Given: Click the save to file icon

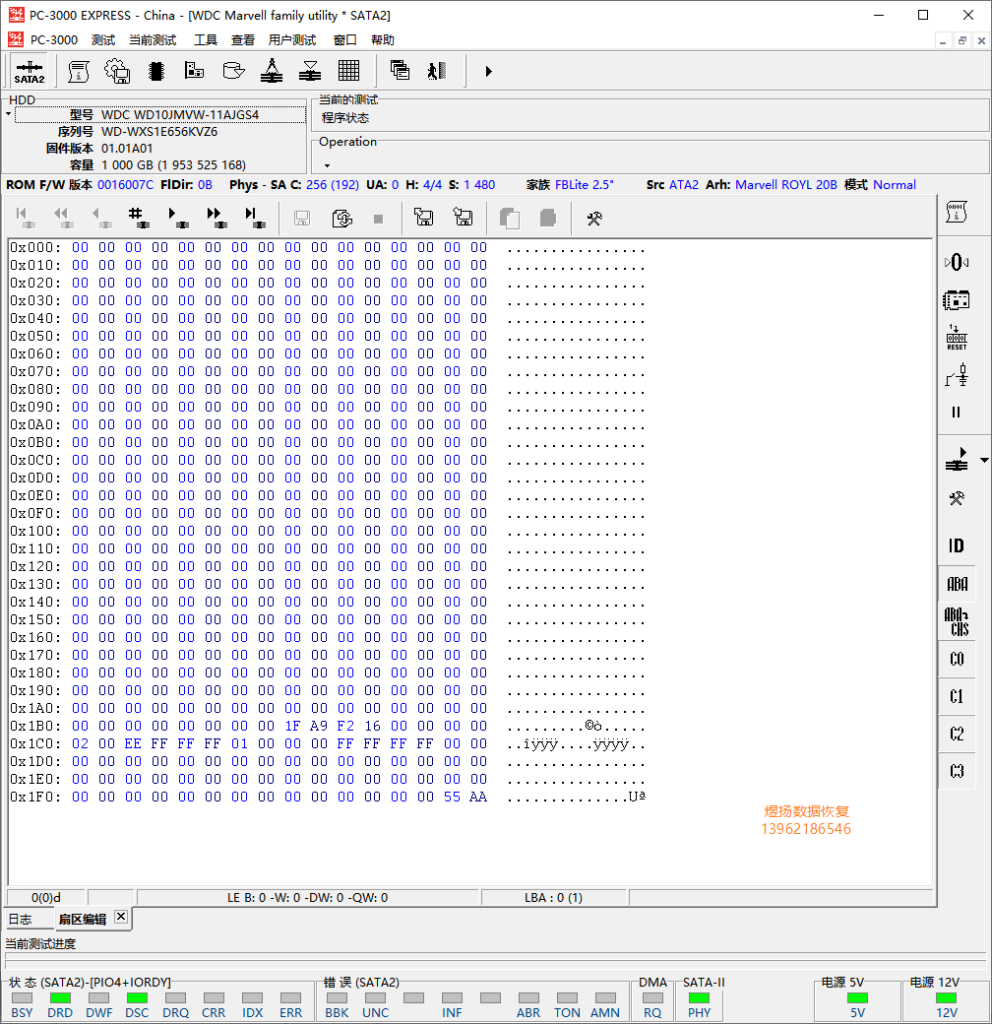Looking at the screenshot, I should (463, 217).
